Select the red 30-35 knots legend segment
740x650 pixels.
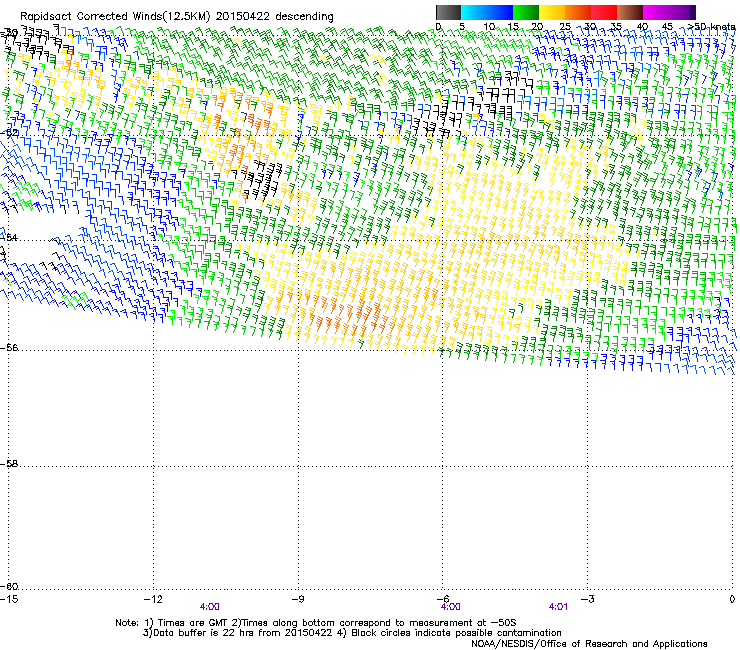pos(604,12)
